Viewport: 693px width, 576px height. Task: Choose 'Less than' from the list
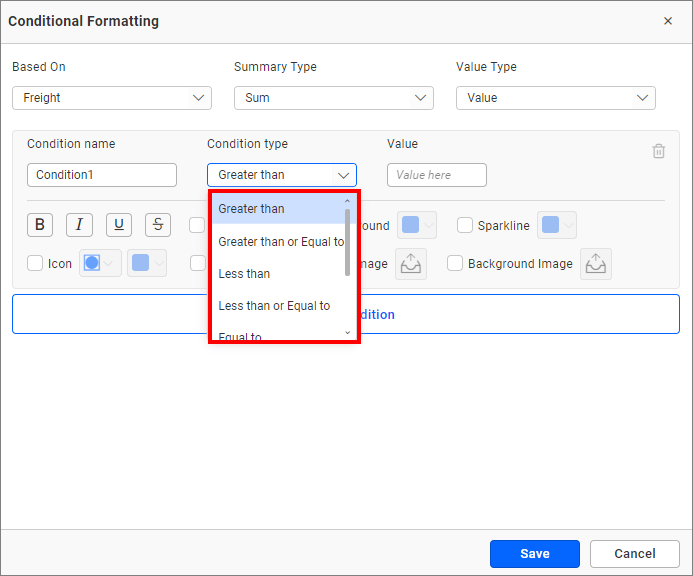[245, 274]
